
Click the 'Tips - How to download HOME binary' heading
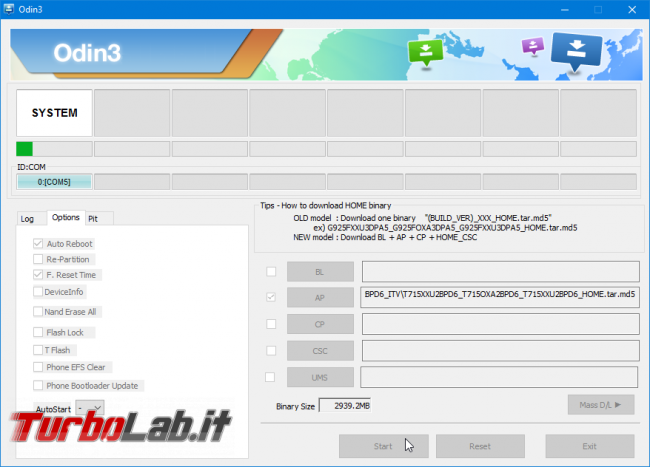[325, 206]
